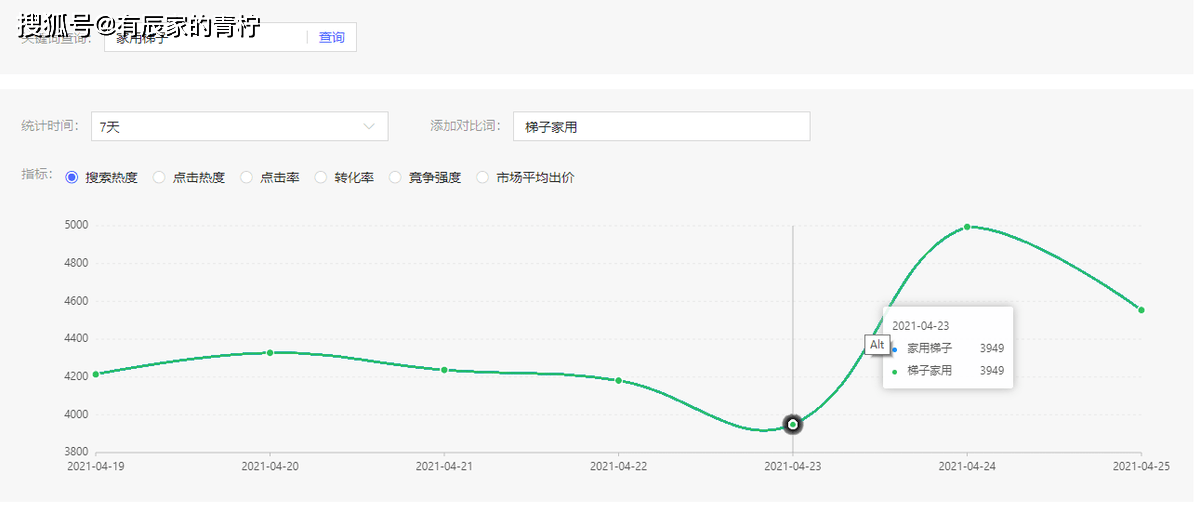The image size is (1200, 511).
Task: Select the 点击率 radio button
Action: coord(247,178)
